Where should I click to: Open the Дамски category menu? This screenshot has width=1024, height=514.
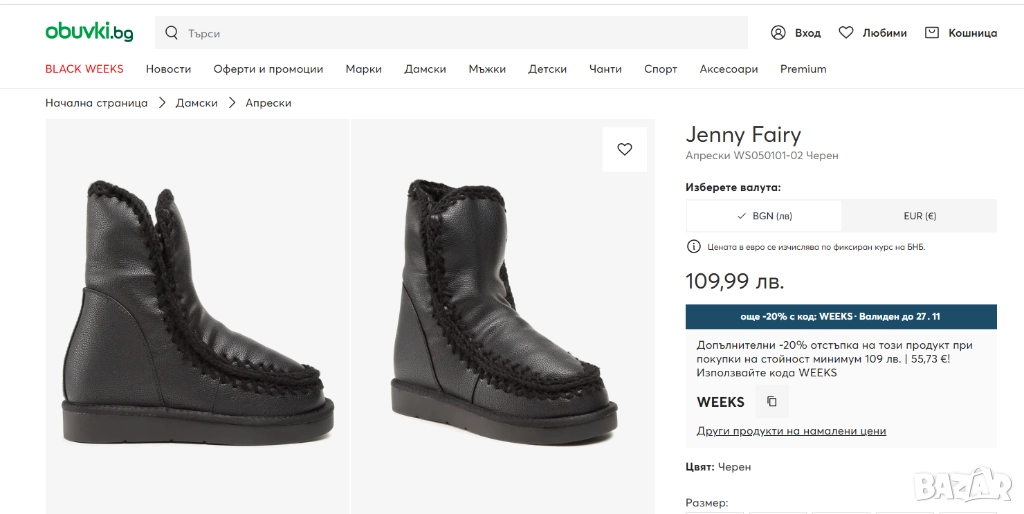425,69
